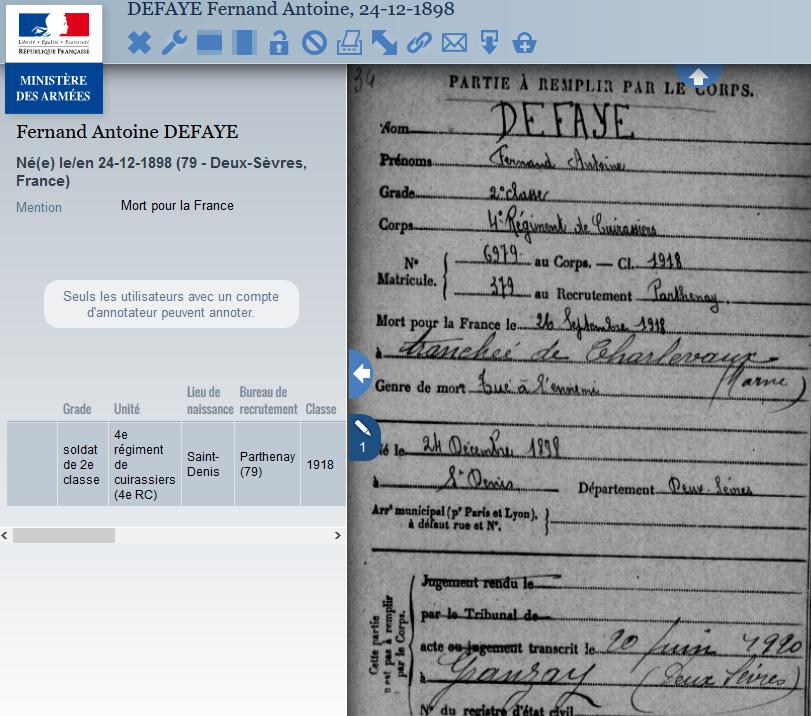Click the "Bureau de recrutement" column header
This screenshot has height=716, width=811.
tap(268, 400)
